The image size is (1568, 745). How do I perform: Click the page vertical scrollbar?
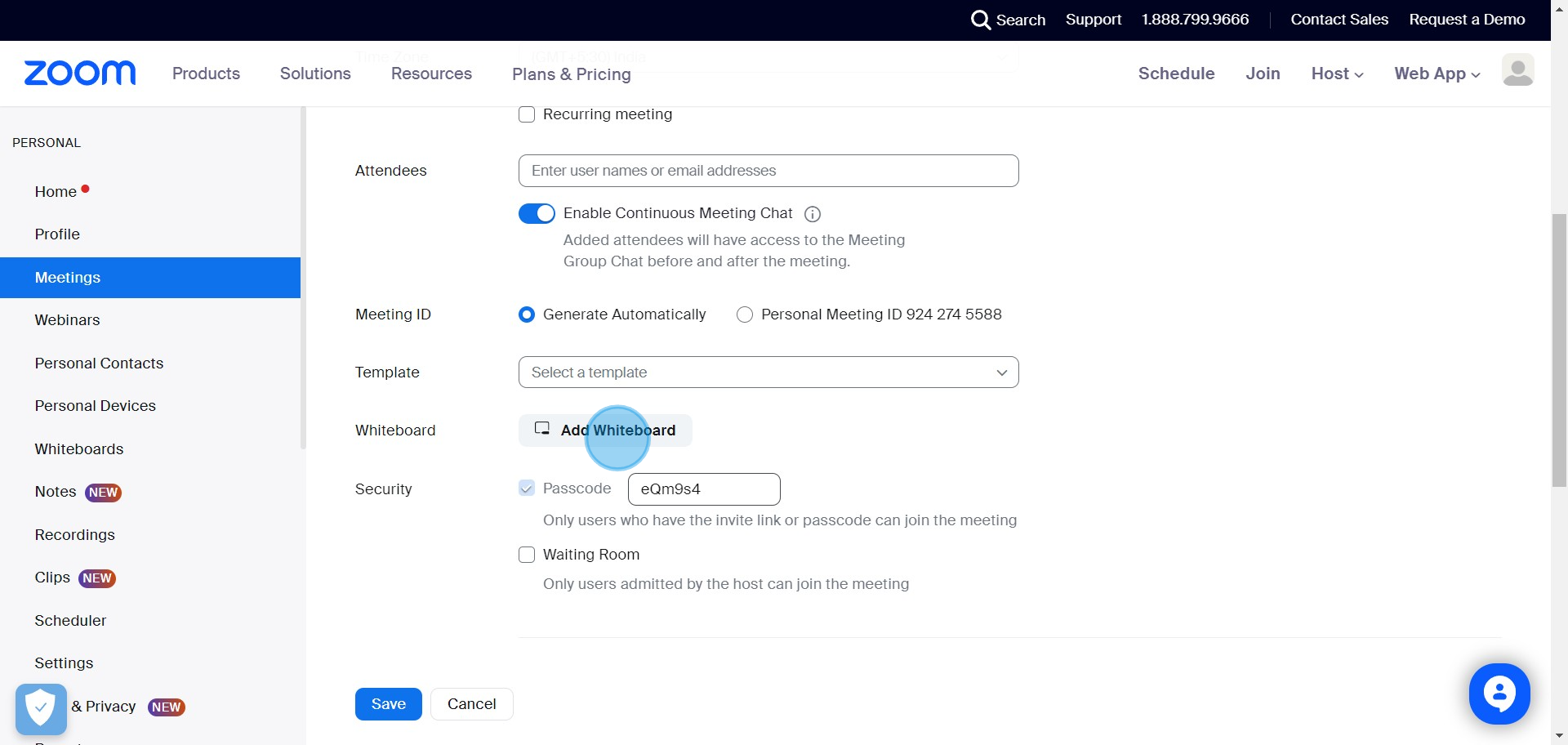pos(1559,350)
